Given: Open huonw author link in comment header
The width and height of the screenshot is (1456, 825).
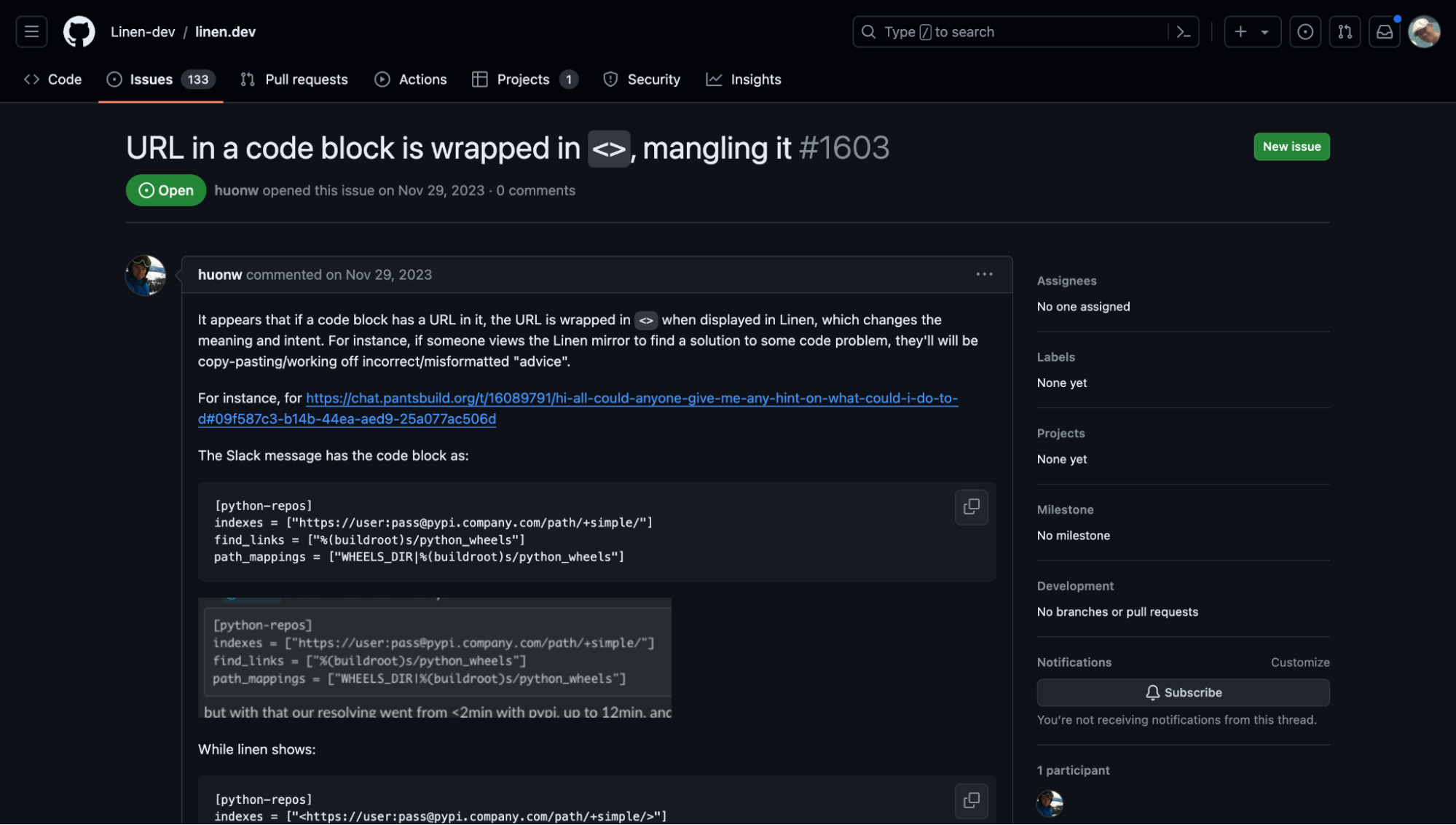Looking at the screenshot, I should coord(219,275).
